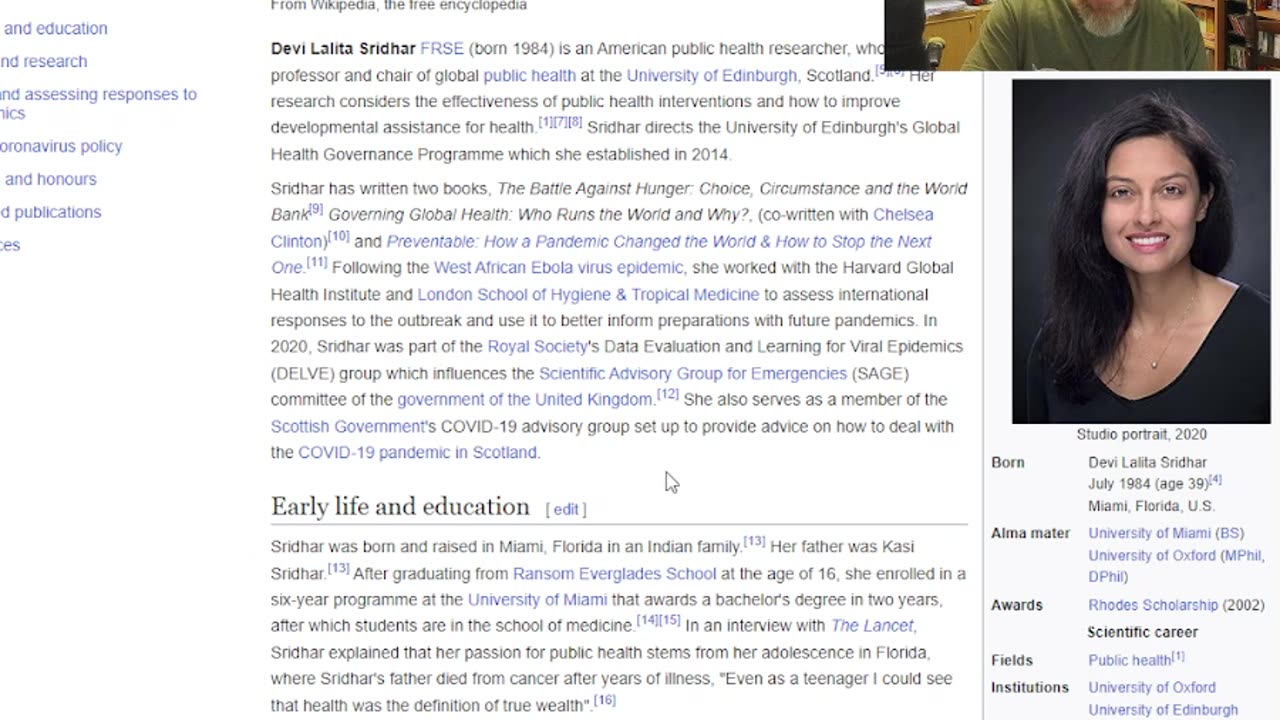Jump to 'and education' sidebar contents entry

(x=55, y=28)
